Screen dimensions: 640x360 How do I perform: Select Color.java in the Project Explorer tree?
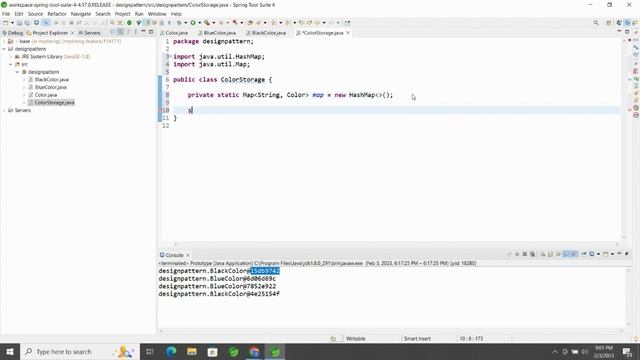tap(46, 95)
